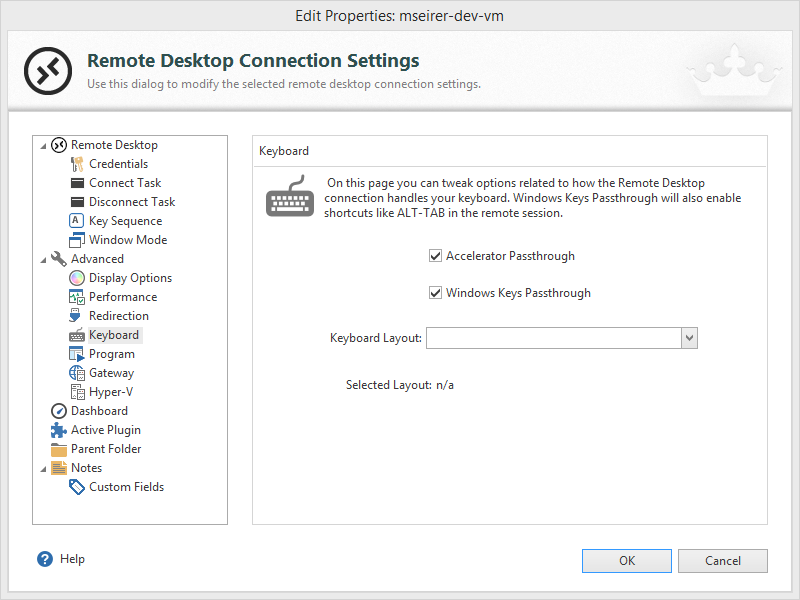Select Credentials in the settings tree
Viewport: 800px width, 600px height.
[118, 164]
